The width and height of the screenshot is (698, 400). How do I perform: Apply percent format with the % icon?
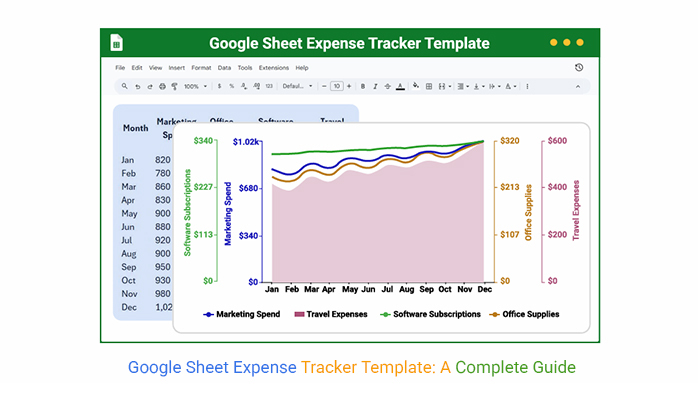(231, 86)
